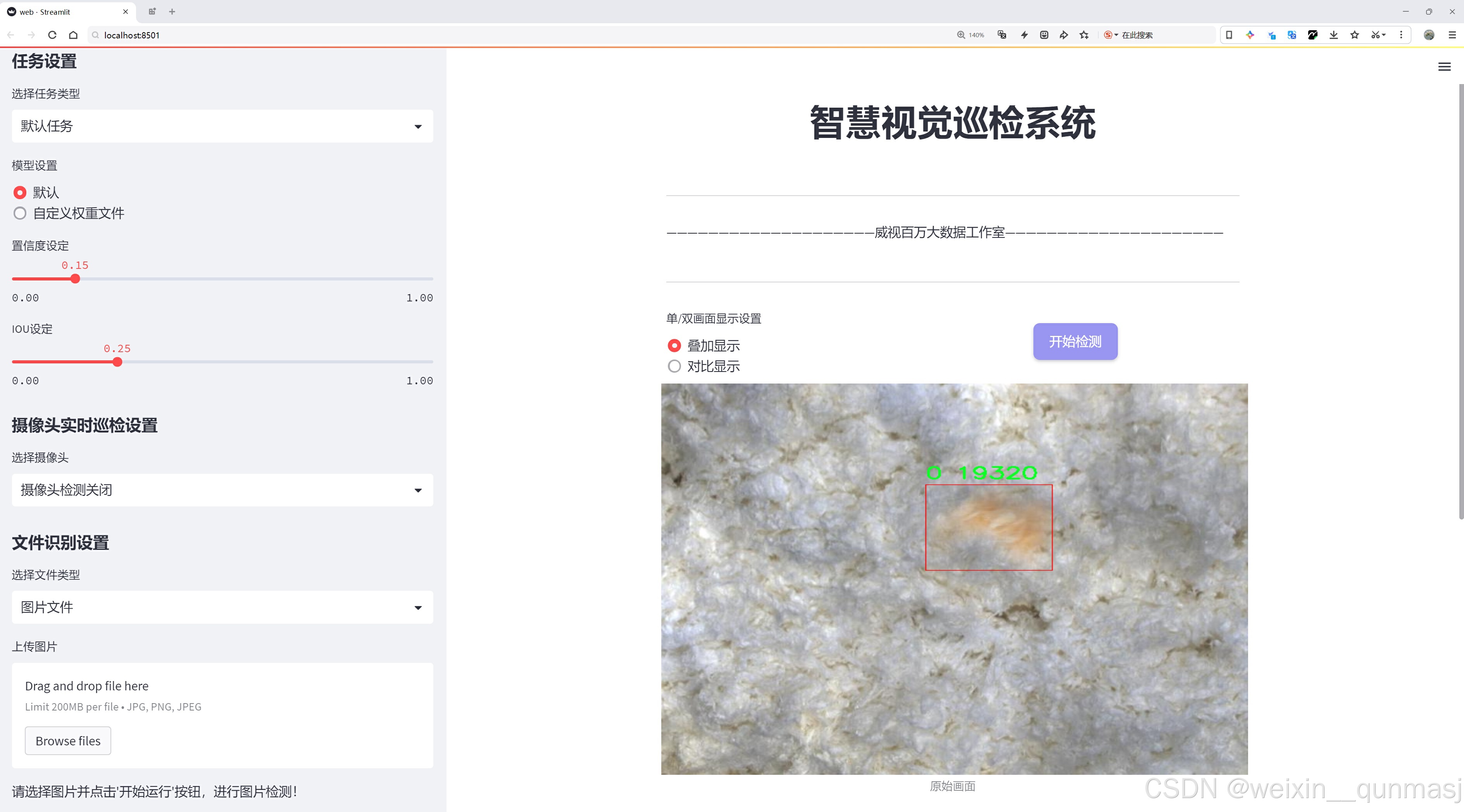Select 叠加显示 display mode

point(674,346)
